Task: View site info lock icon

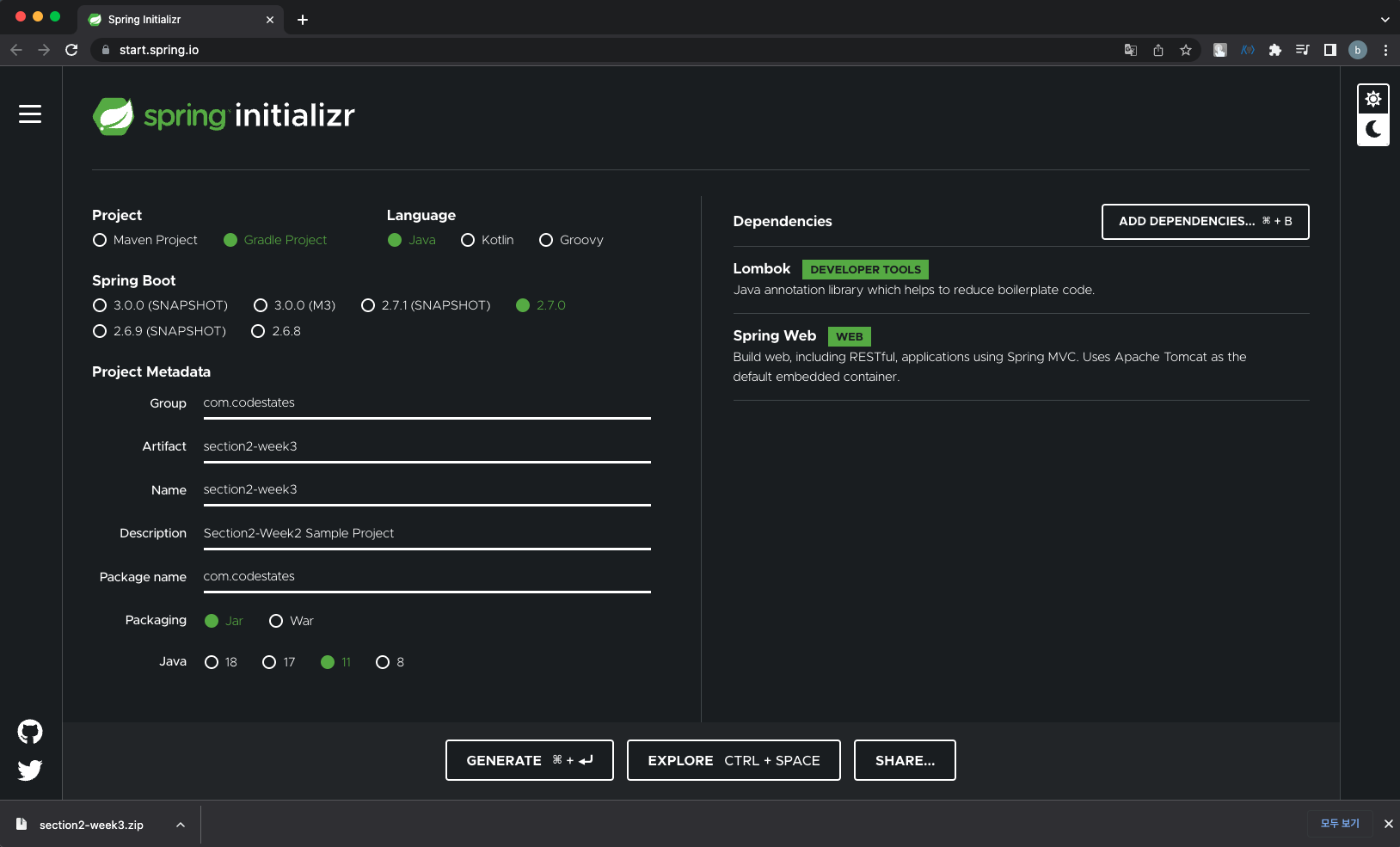Action: pos(106,50)
